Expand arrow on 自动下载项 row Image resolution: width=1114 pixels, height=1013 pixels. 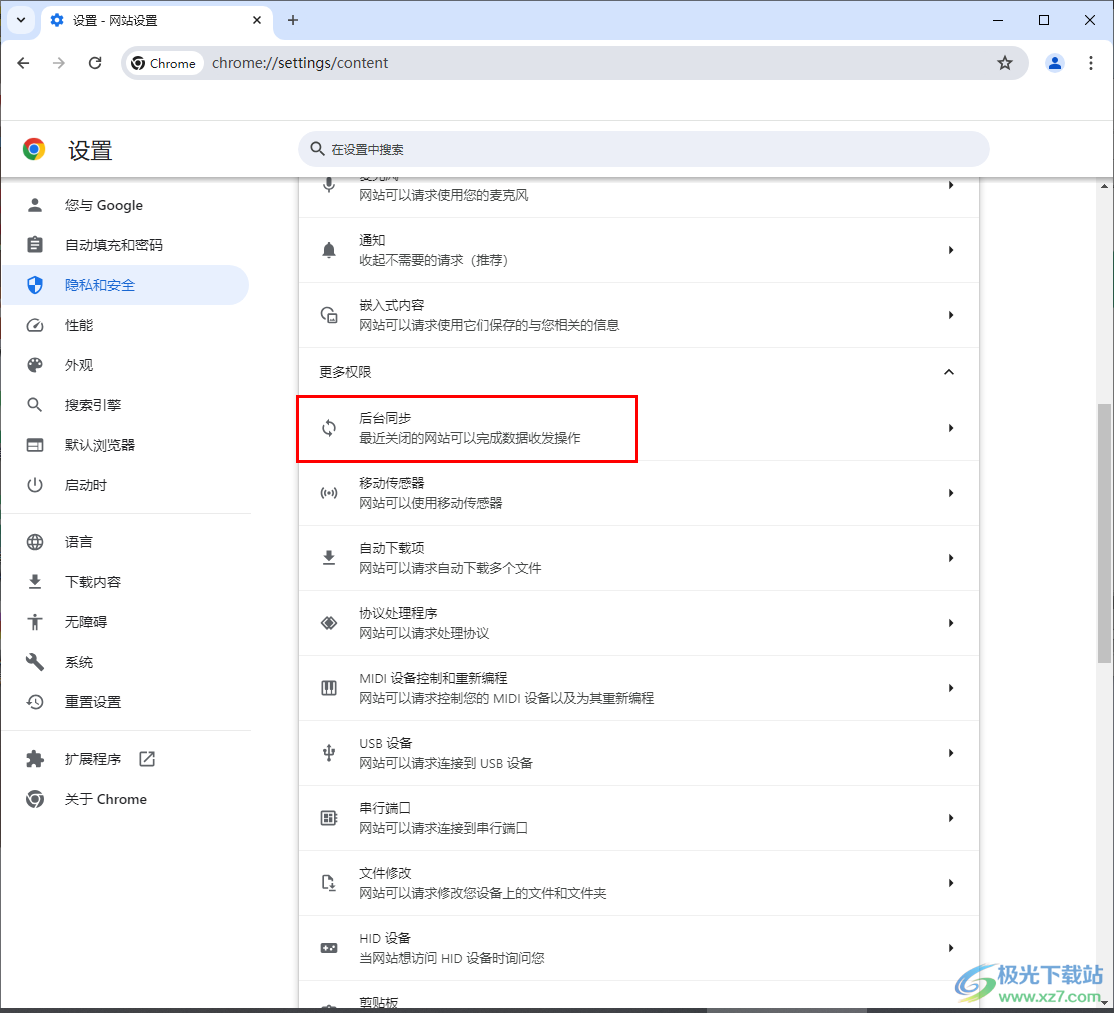click(x=951, y=558)
